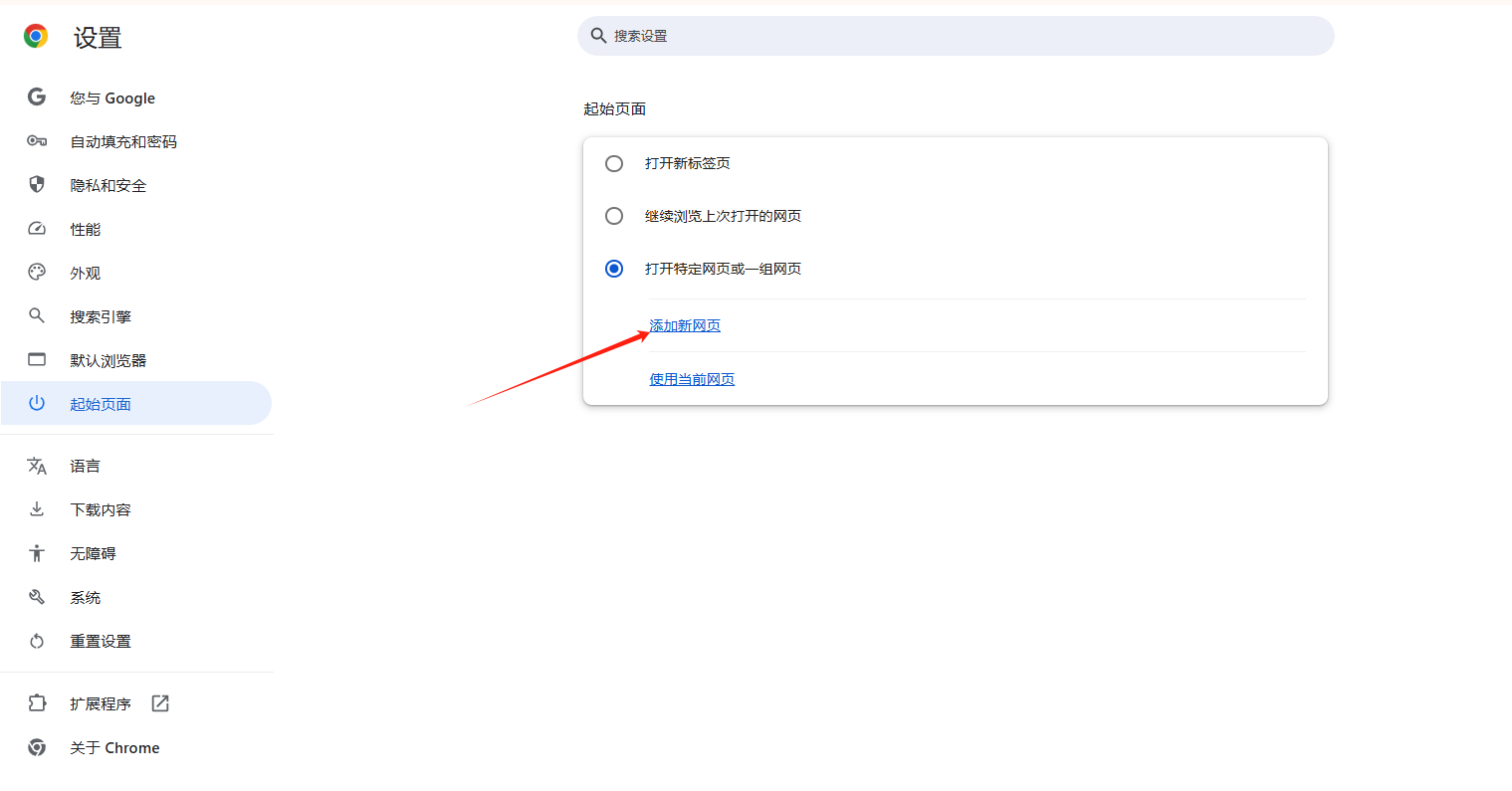
Task: Click the key icon for autofill and passwords
Action: click(x=37, y=141)
